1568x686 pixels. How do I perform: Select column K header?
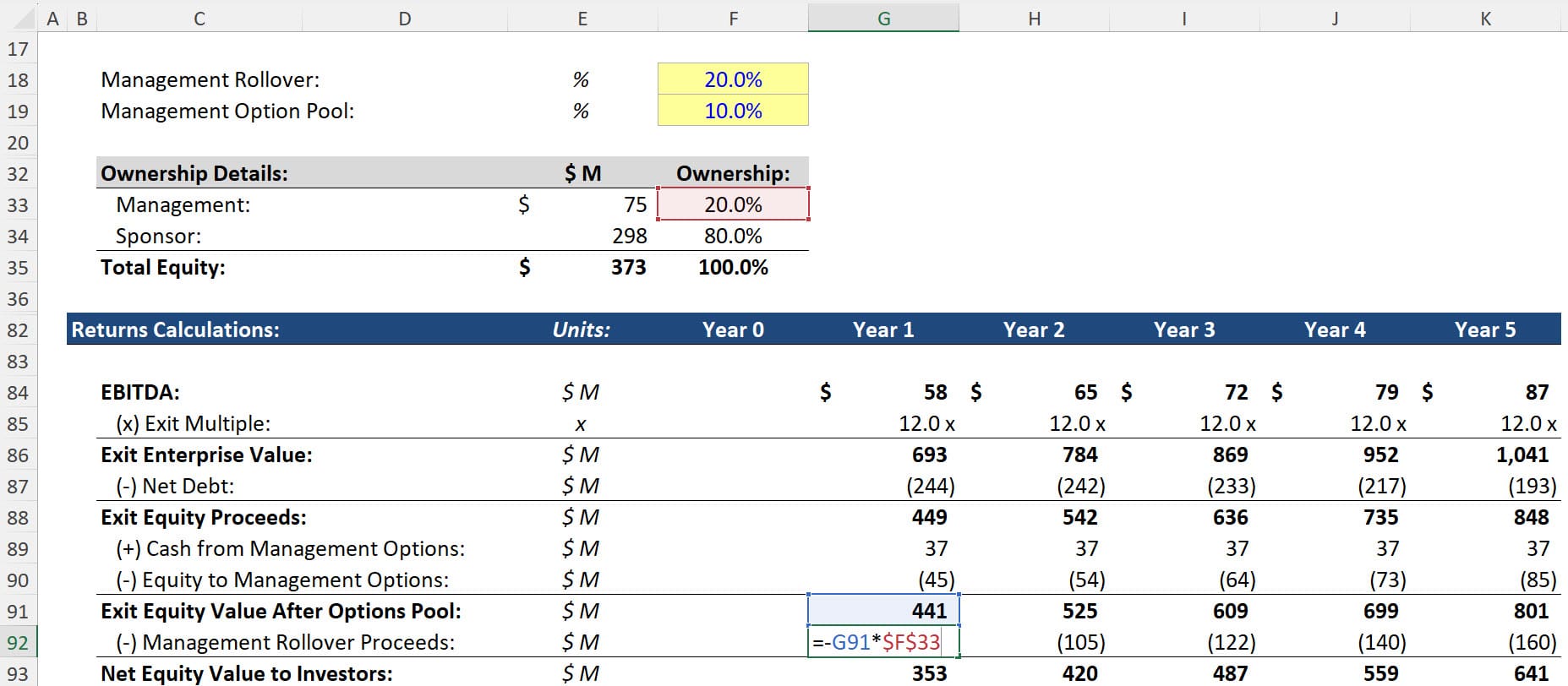tap(1485, 19)
